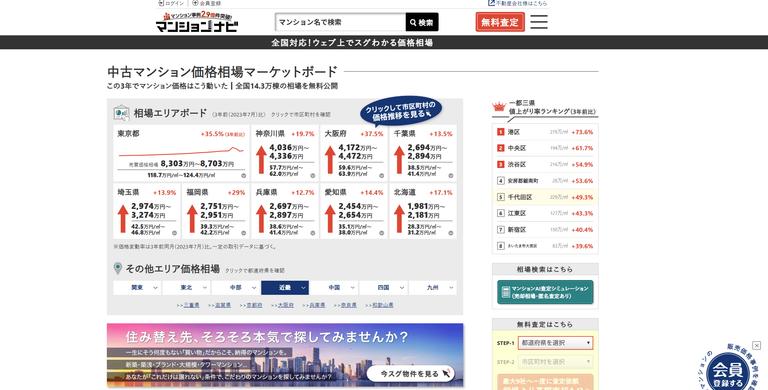
Task: Expand the selected 近畿 region dropdown
Action: (x=285, y=288)
